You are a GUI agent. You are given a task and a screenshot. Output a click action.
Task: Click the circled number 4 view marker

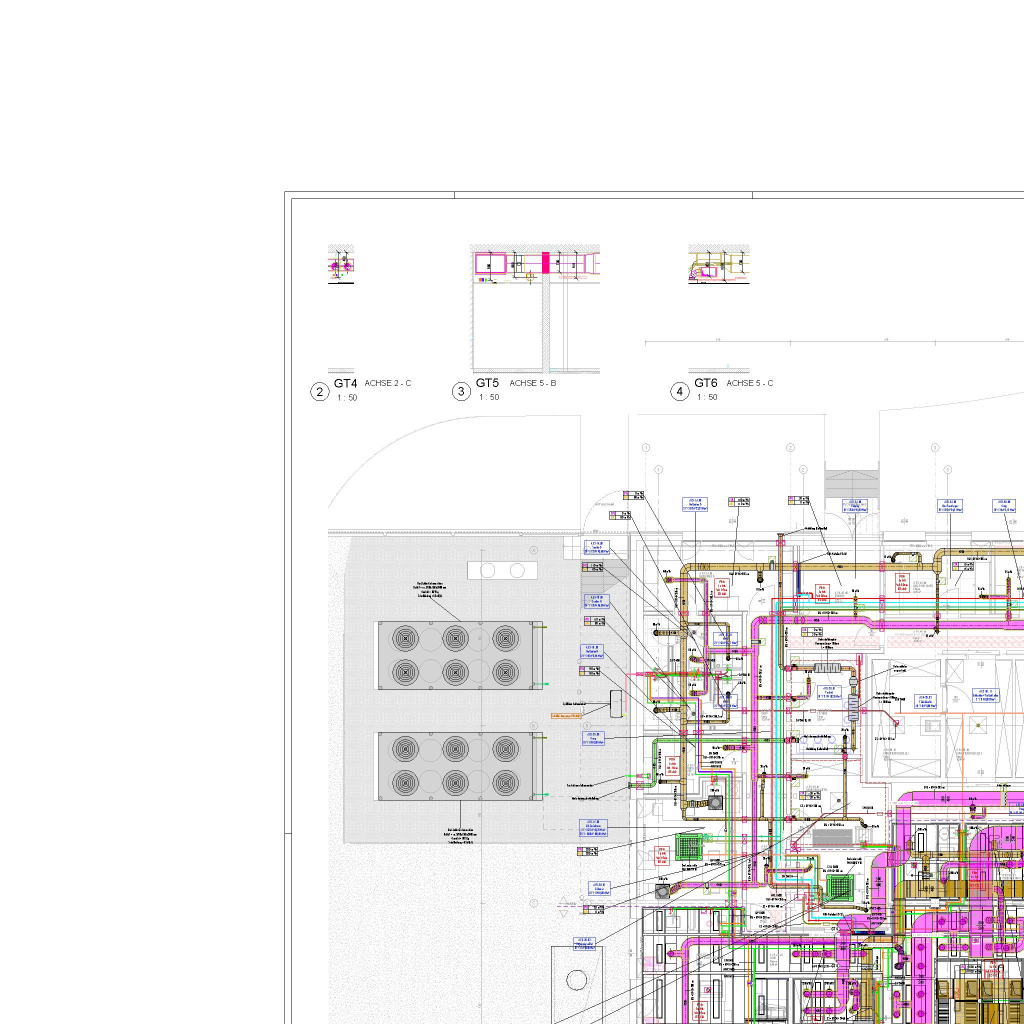coord(680,392)
